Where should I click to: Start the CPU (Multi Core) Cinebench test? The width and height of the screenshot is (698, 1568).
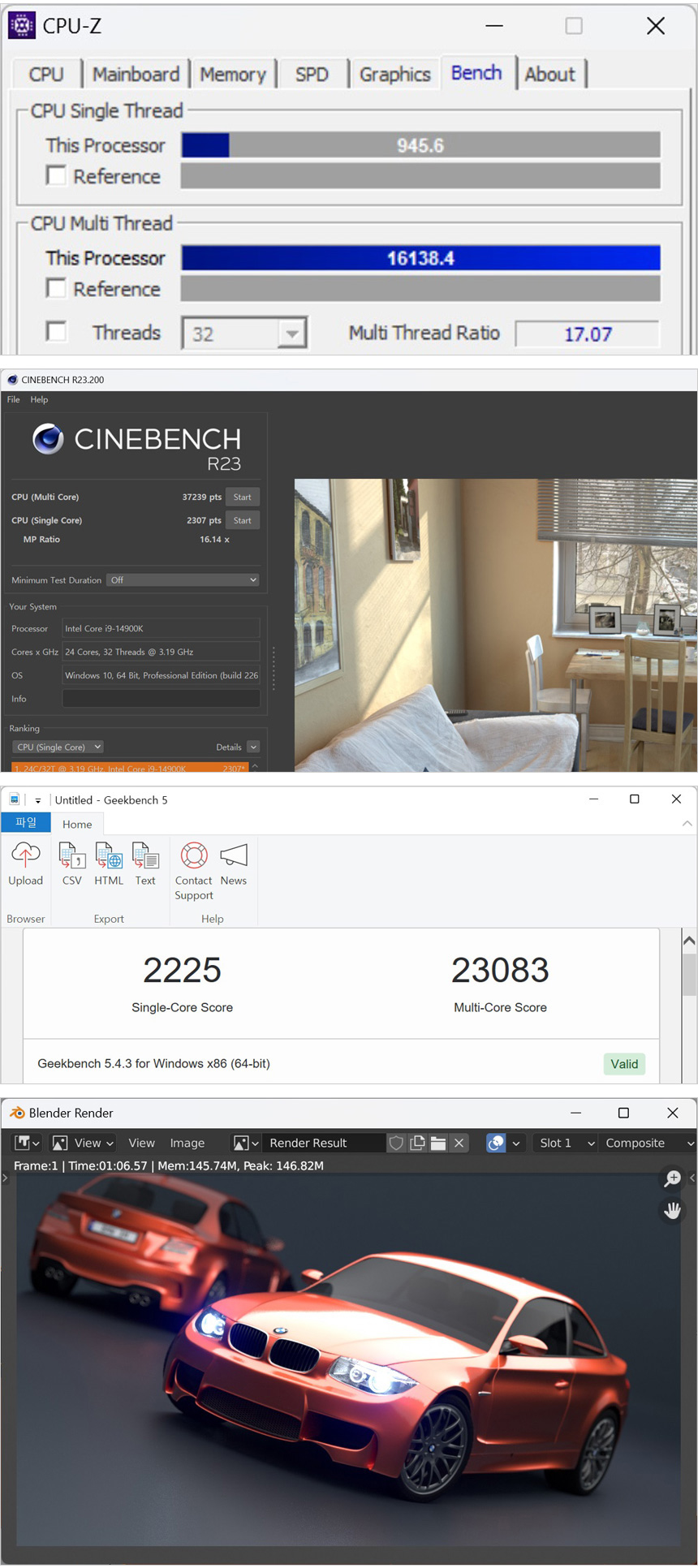pos(242,497)
